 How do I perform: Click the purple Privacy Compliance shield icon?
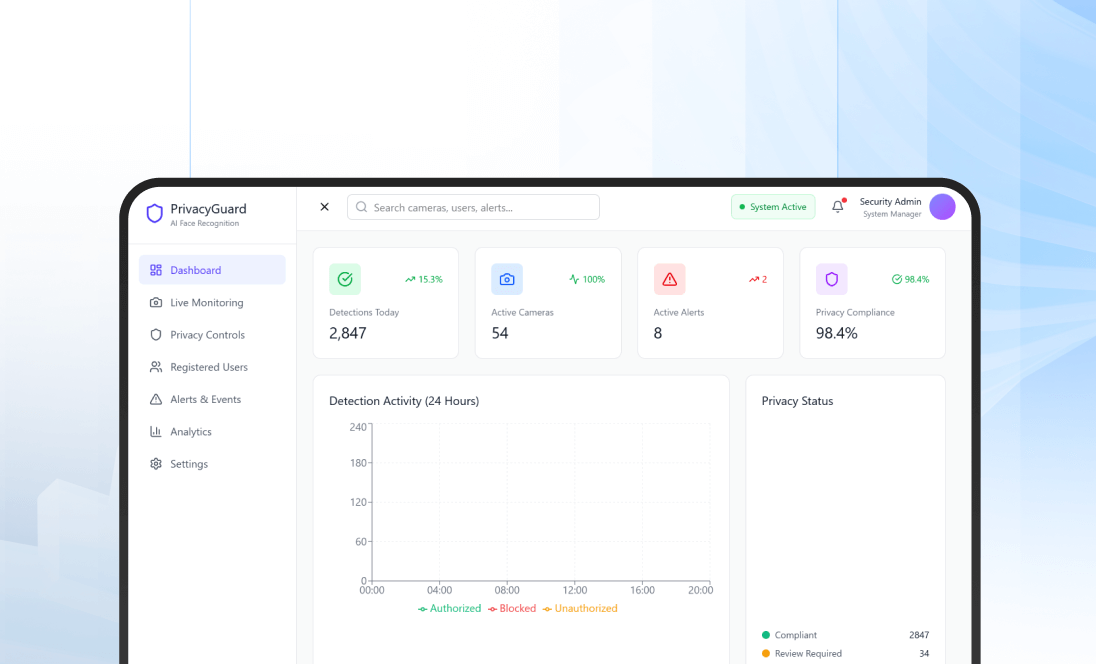[831, 279]
